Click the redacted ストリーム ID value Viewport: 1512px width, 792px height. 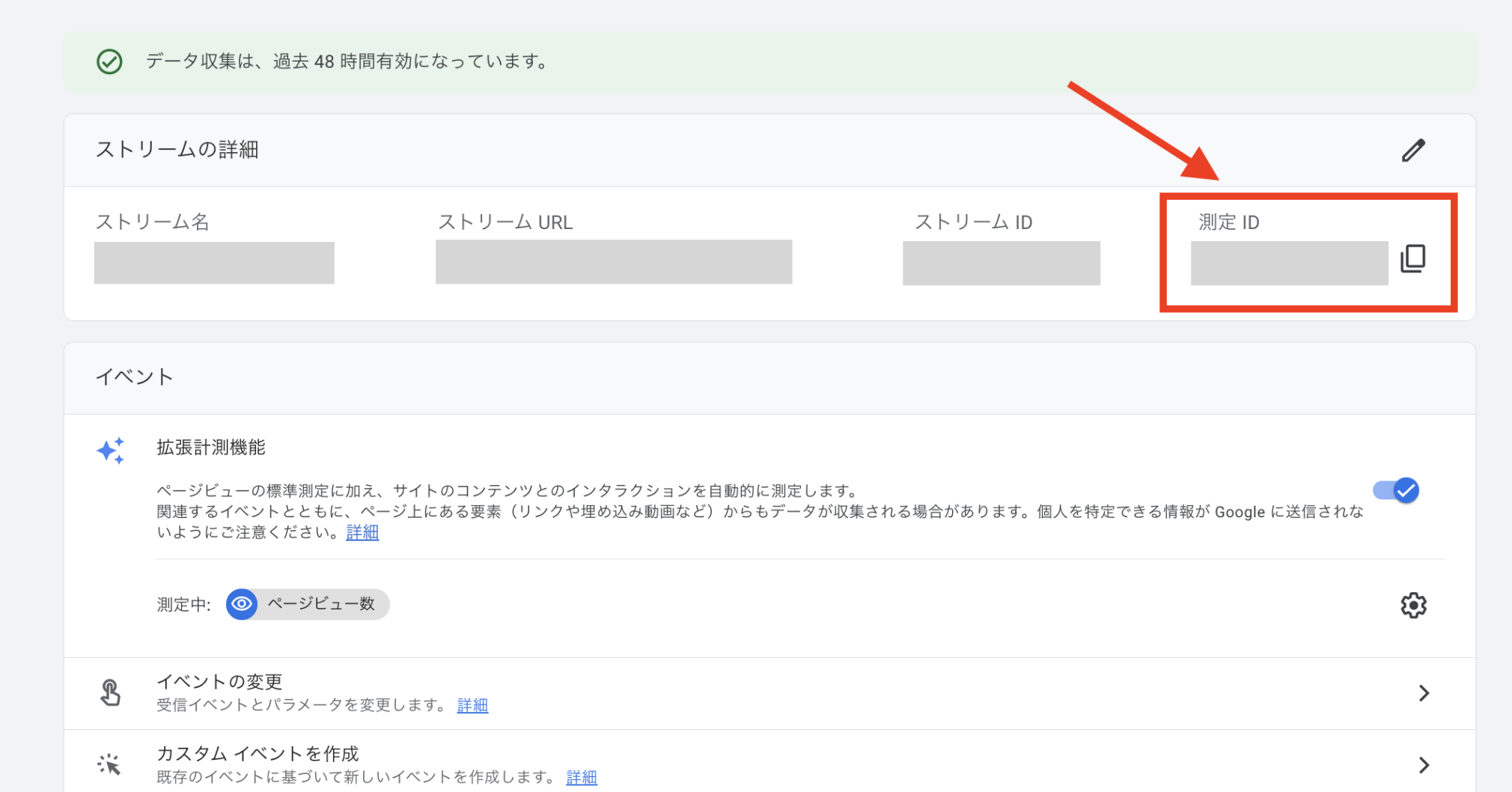point(1002,263)
